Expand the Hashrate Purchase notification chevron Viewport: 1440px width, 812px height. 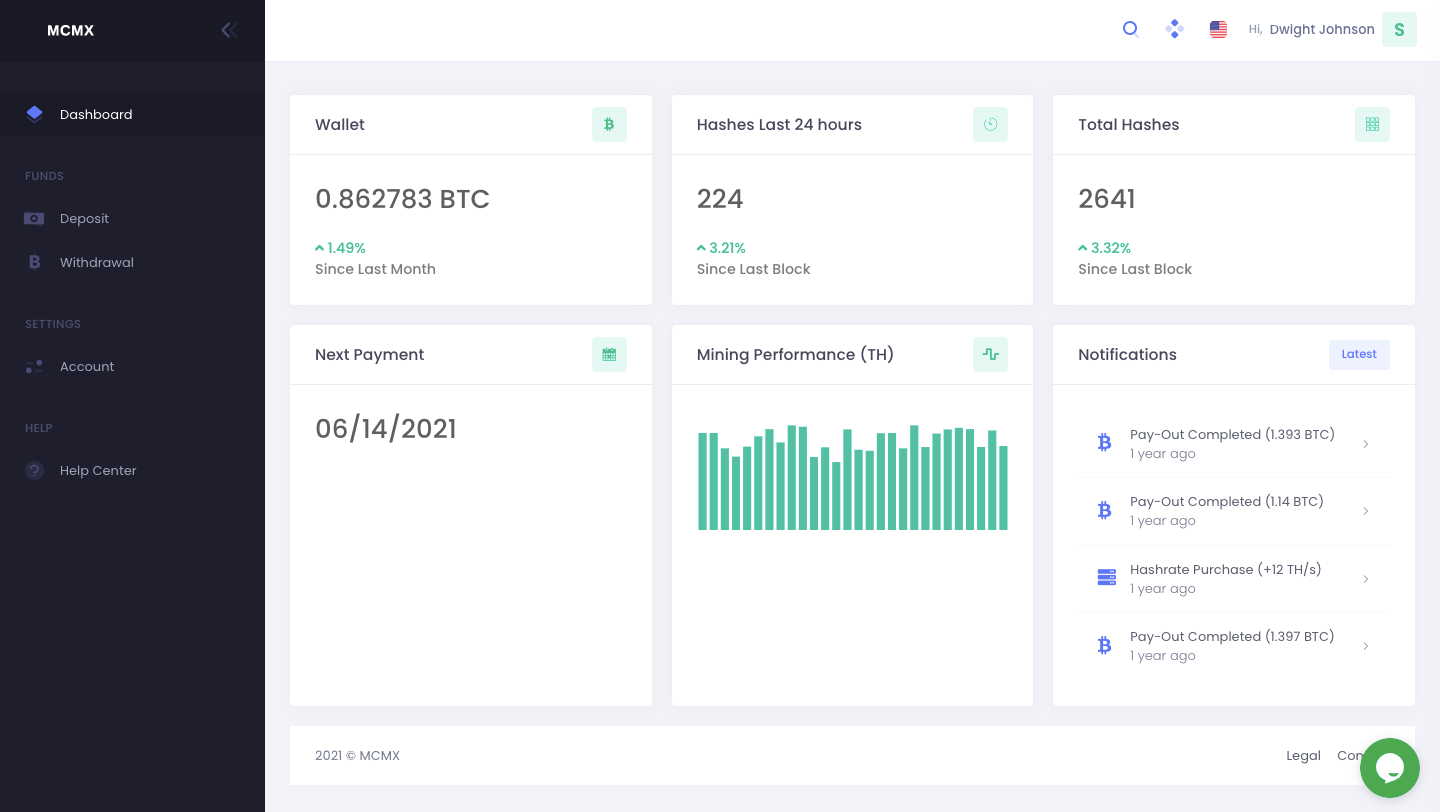tap(1366, 579)
